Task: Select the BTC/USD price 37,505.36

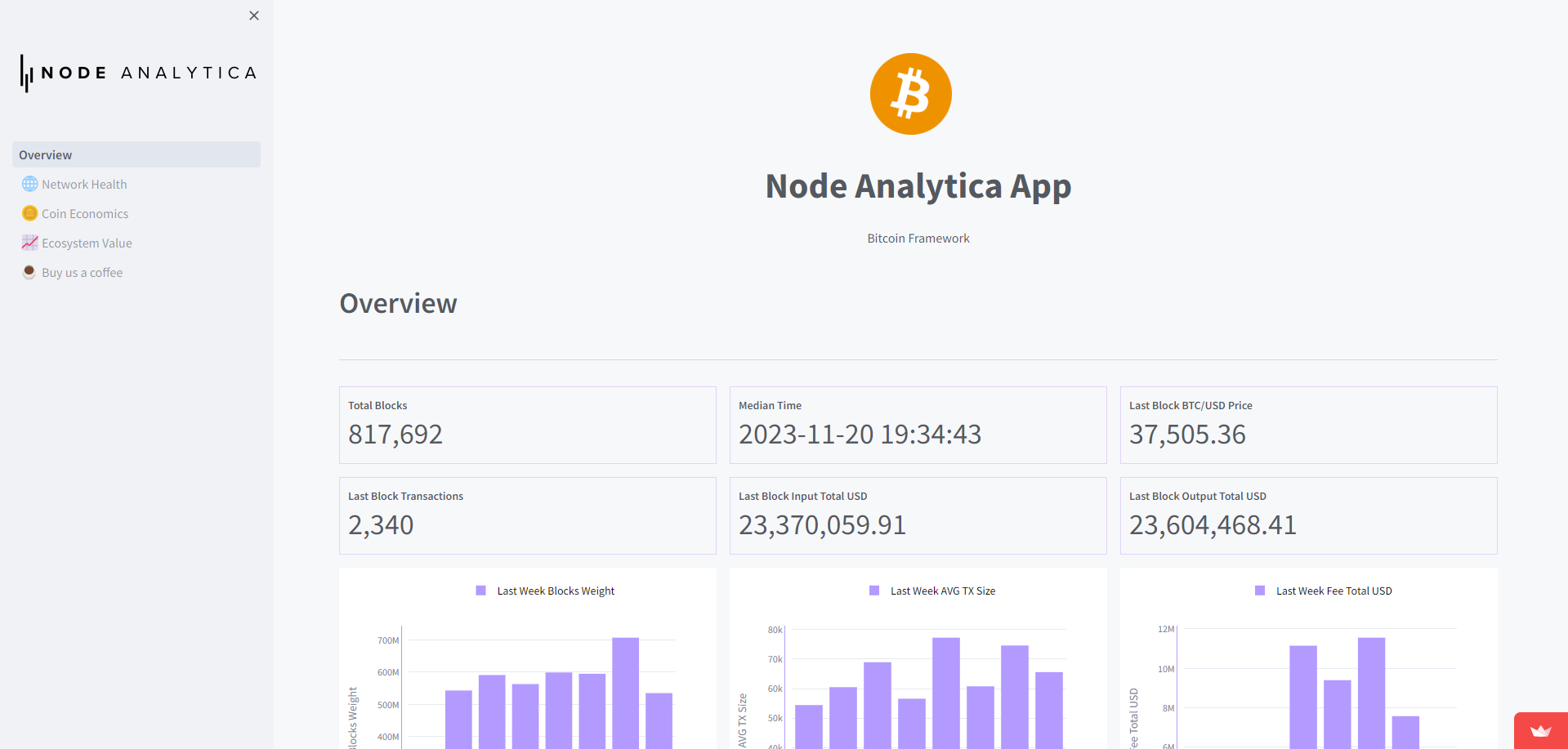Action: (1187, 435)
